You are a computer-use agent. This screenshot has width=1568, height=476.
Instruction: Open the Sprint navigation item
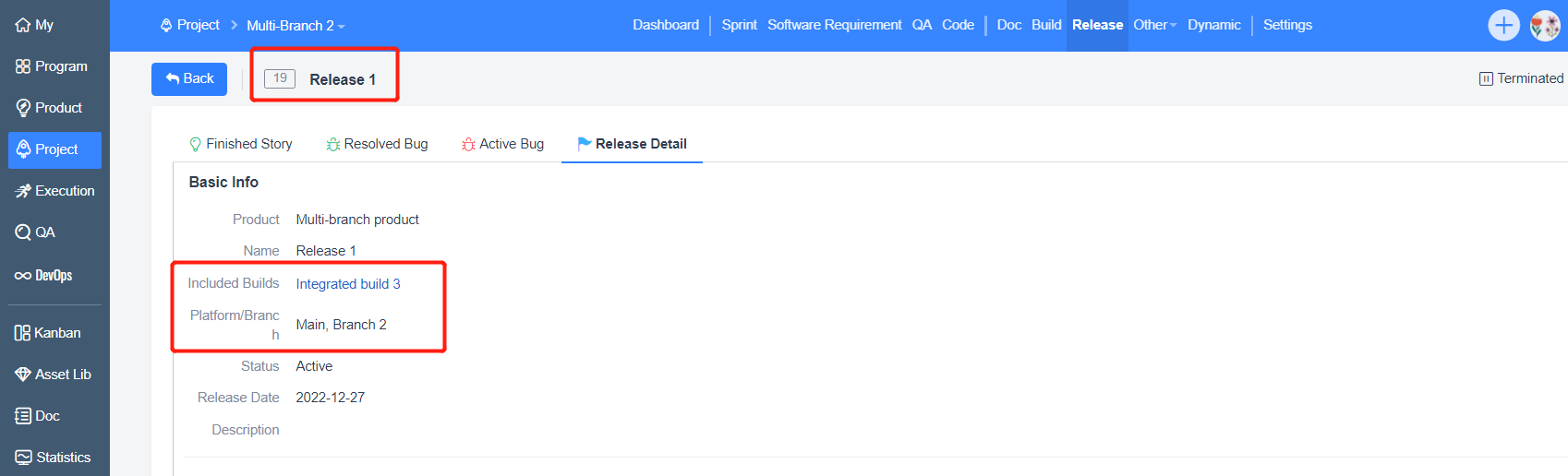[x=739, y=25]
